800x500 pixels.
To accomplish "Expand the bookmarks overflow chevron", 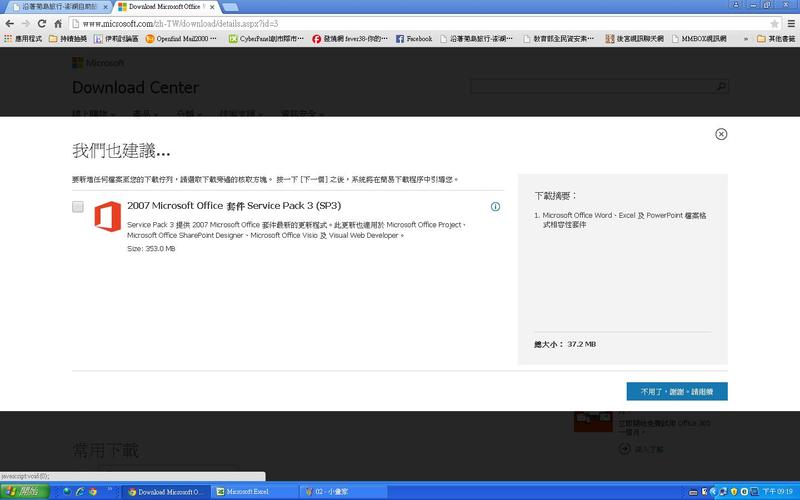I will 746,38.
